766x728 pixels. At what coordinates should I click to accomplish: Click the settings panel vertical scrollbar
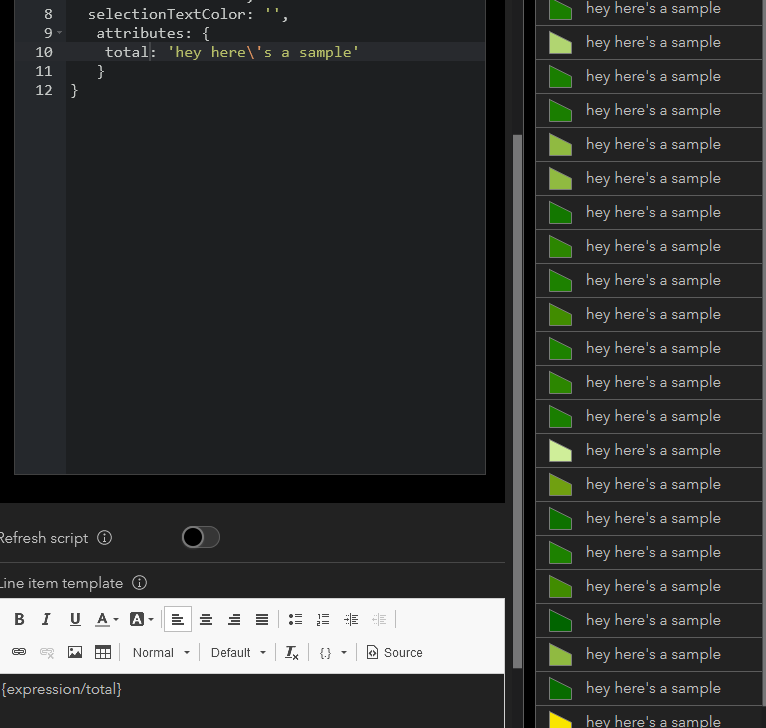(x=517, y=401)
